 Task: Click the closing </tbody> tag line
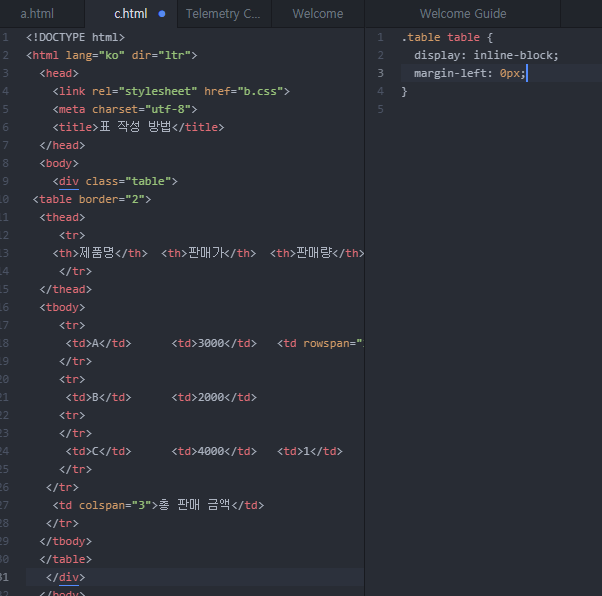point(66,541)
